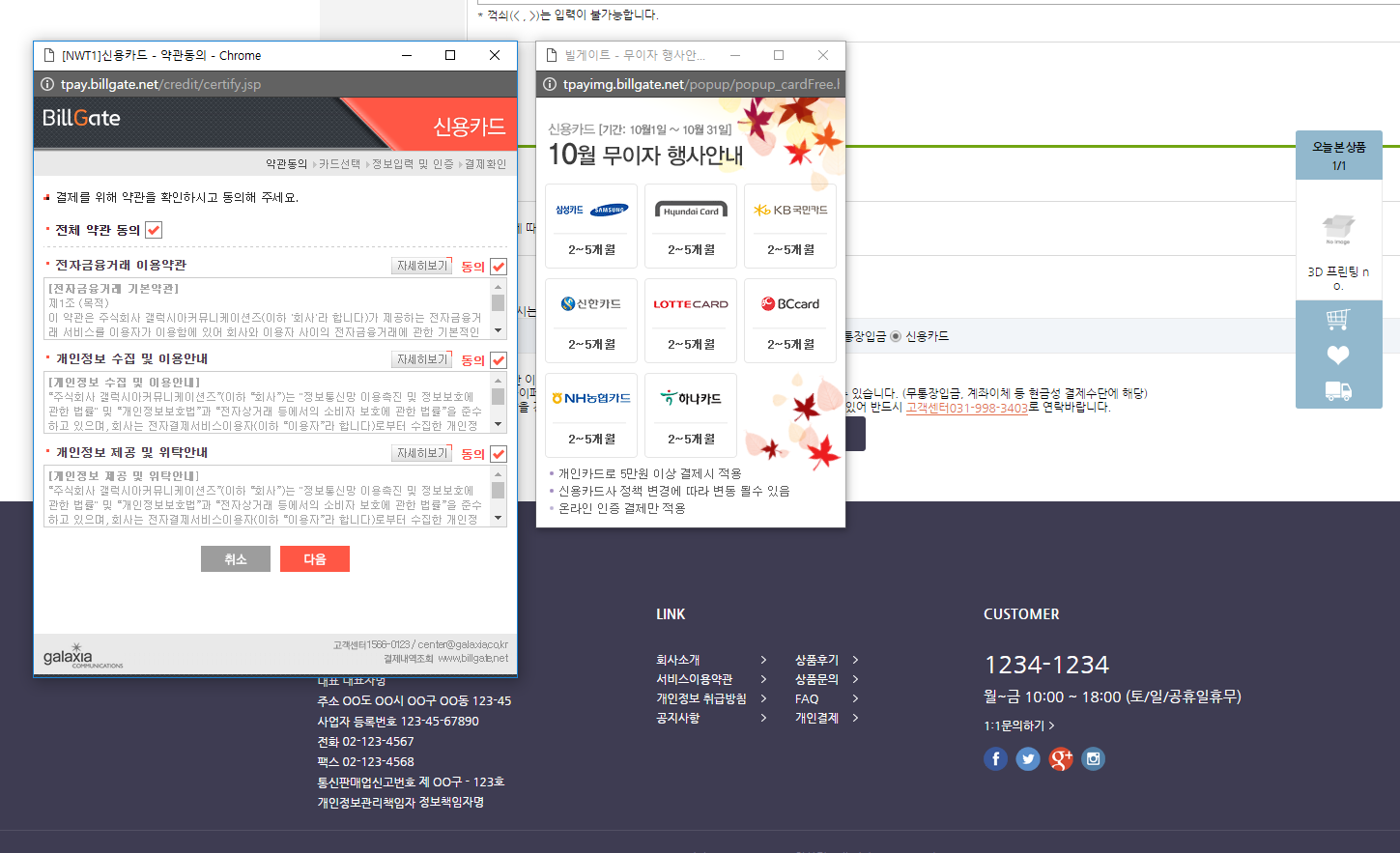Click the red 다음 button
The height and width of the screenshot is (853, 1400).
[x=315, y=559]
